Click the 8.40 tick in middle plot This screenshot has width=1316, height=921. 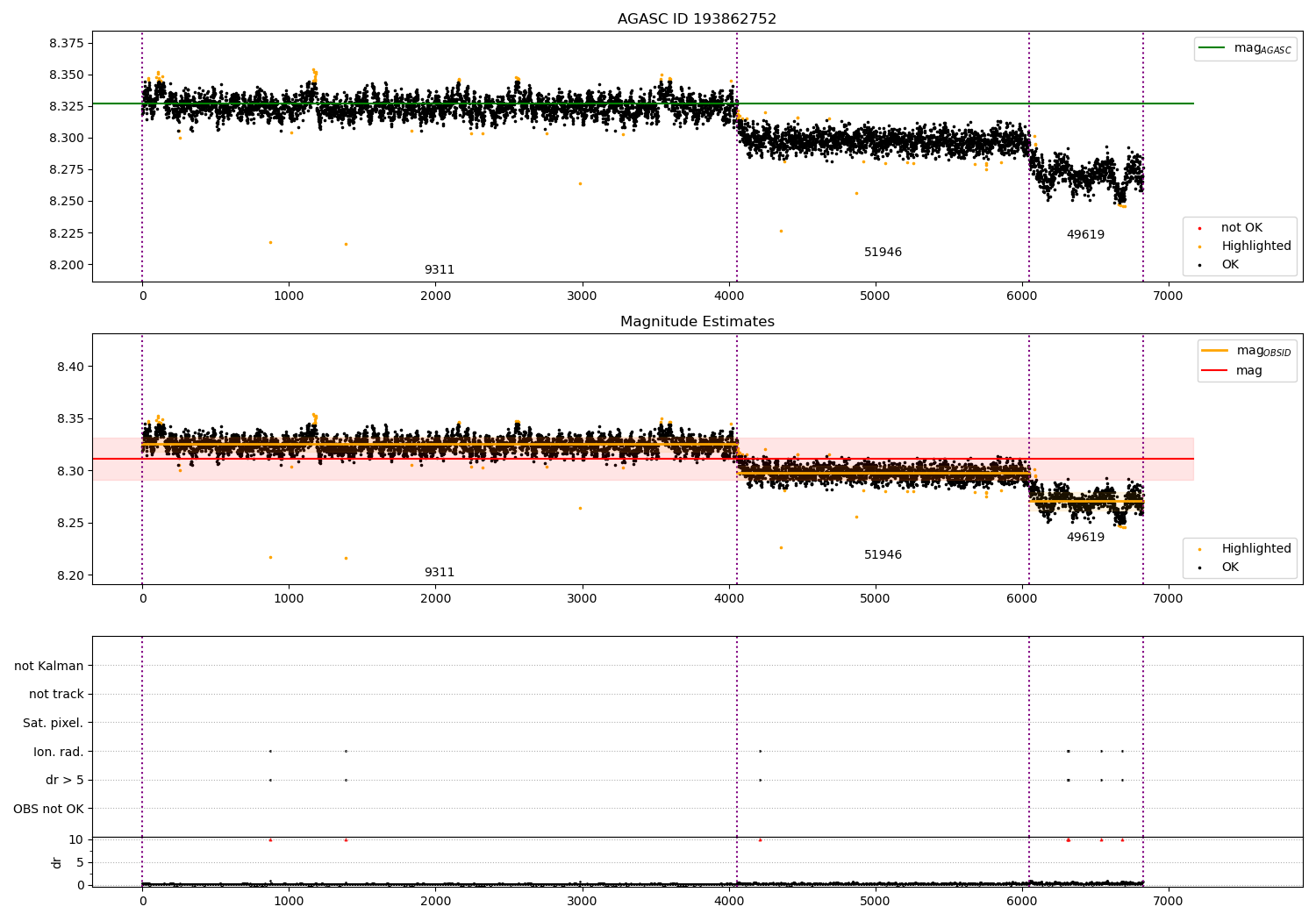(70, 367)
